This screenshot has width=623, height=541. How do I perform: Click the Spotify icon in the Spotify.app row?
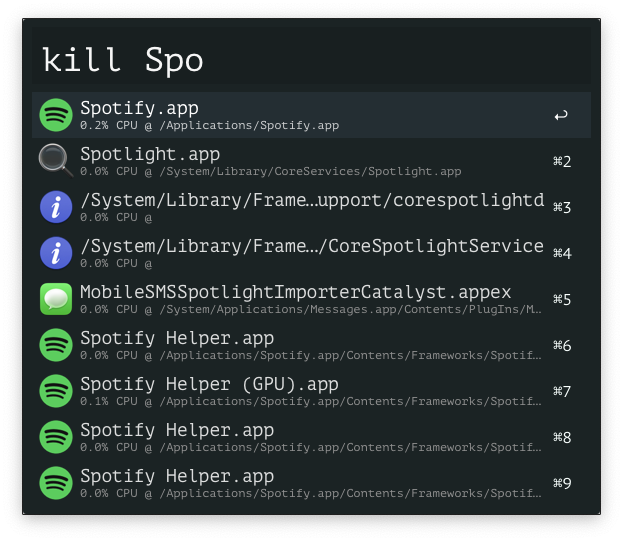click(56, 115)
